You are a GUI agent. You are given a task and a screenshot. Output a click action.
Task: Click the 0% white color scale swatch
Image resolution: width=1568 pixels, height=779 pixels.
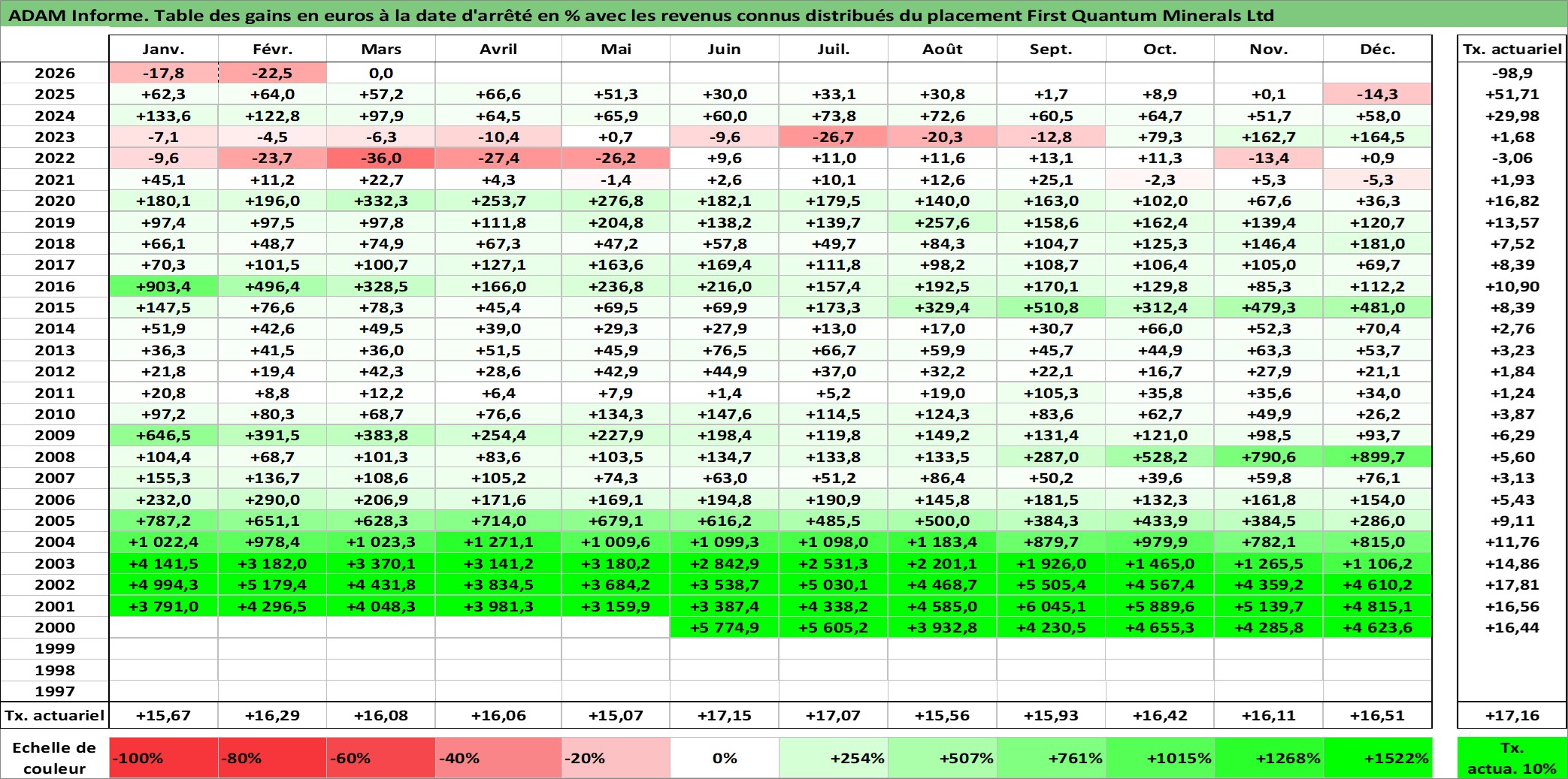point(725,758)
